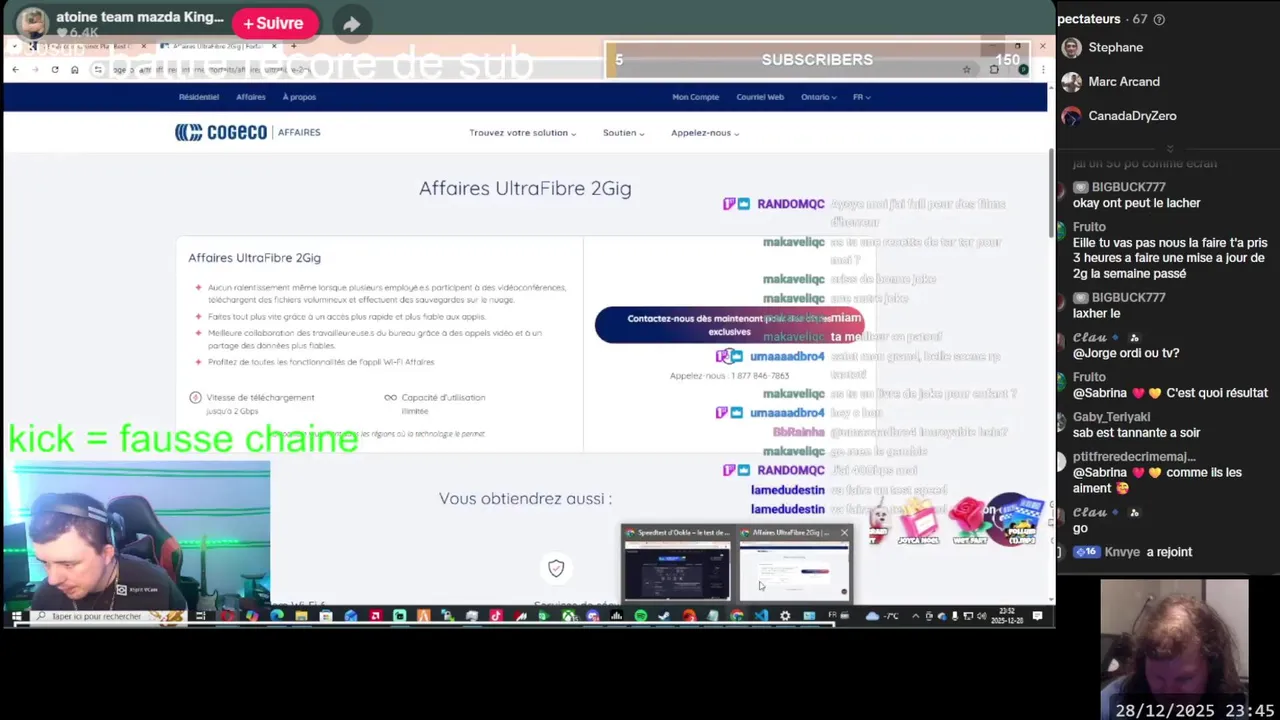This screenshot has width=1280, height=720.
Task: Click the taskbar clock showing 23:52
Action: pos(1007,616)
